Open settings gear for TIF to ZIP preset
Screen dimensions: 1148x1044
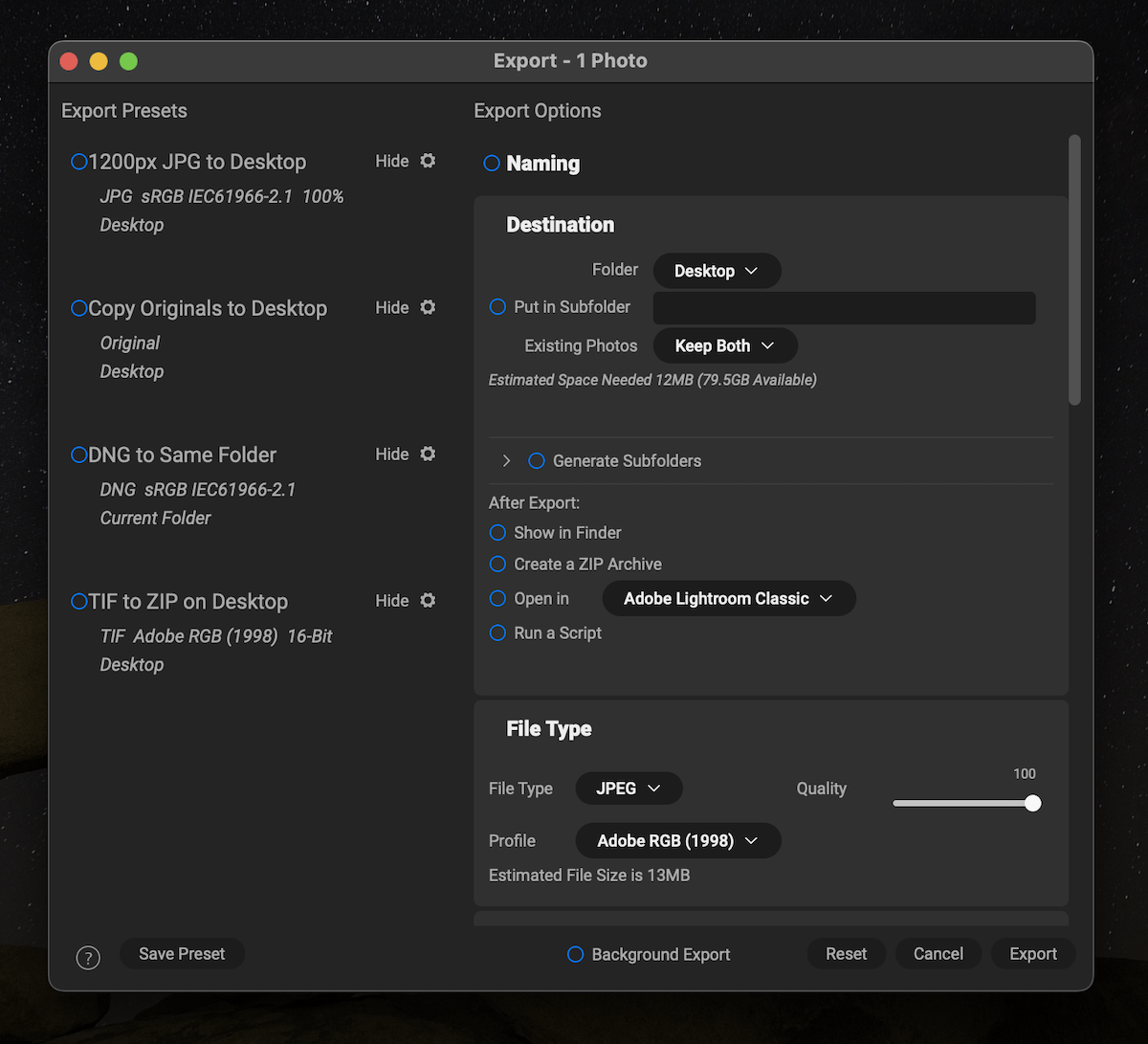(428, 600)
